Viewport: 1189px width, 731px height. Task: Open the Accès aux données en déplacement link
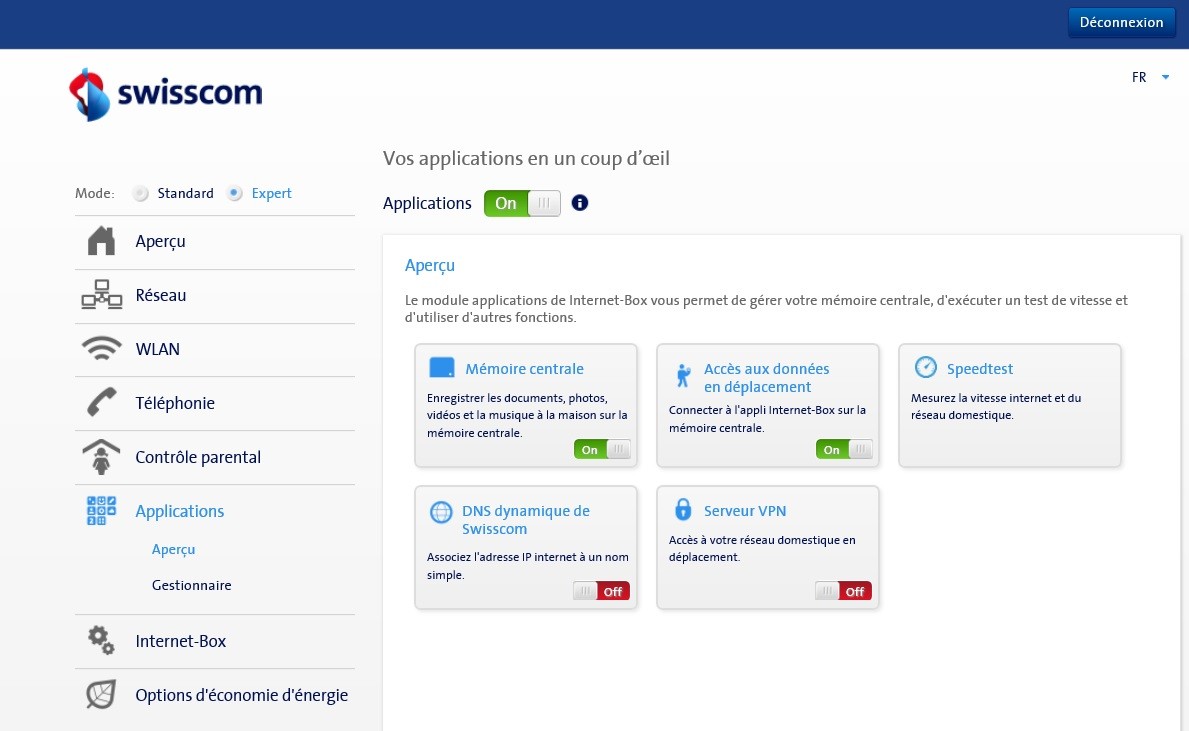point(766,378)
